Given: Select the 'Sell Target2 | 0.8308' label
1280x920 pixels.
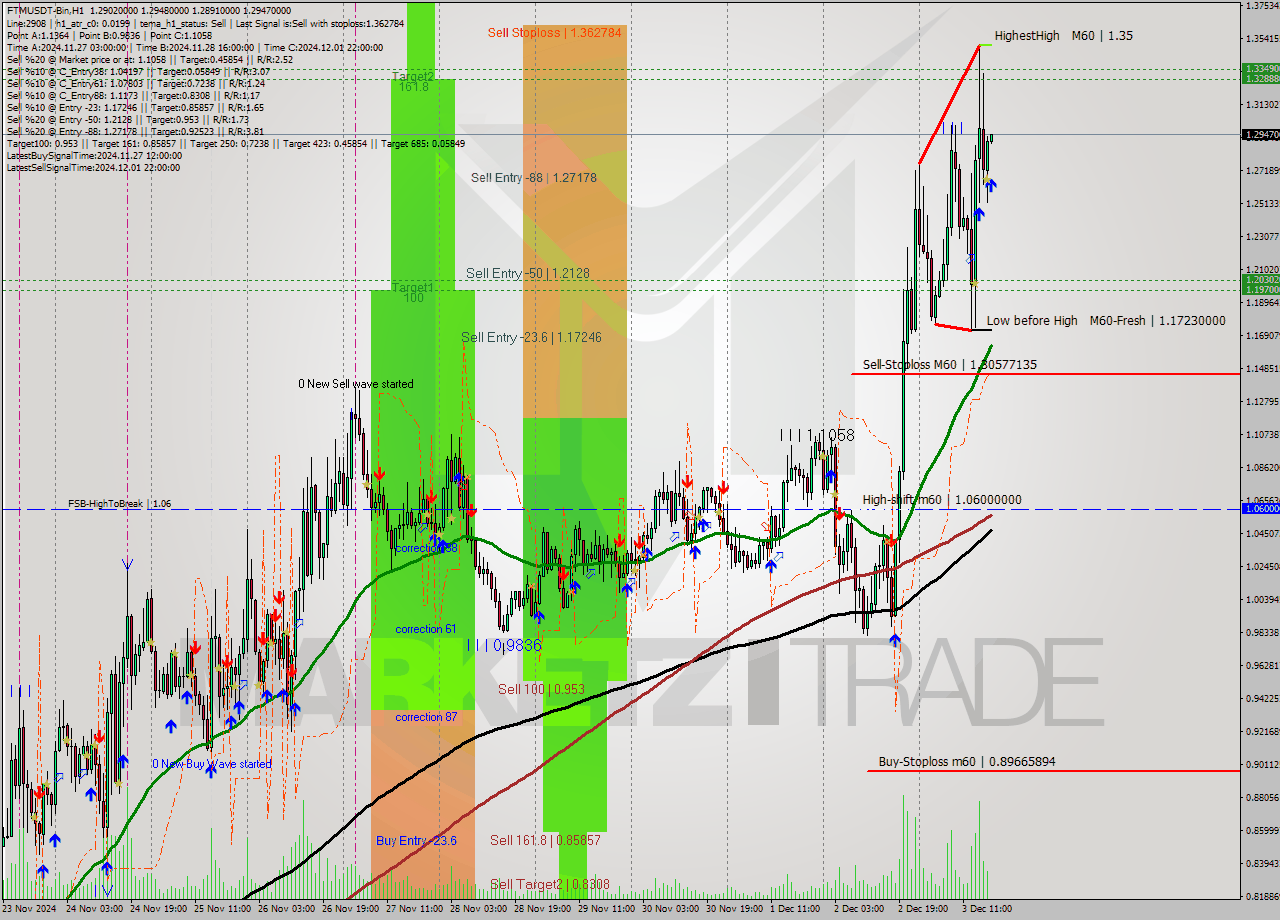Looking at the screenshot, I should tap(550, 885).
